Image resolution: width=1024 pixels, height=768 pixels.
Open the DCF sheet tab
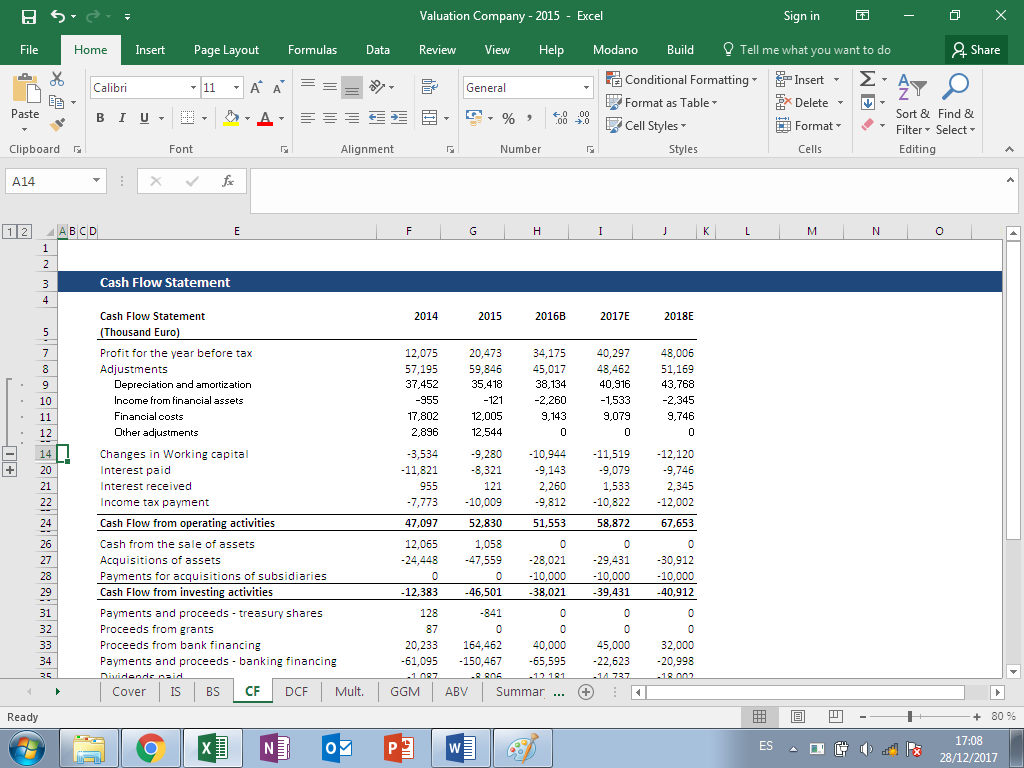[x=296, y=691]
